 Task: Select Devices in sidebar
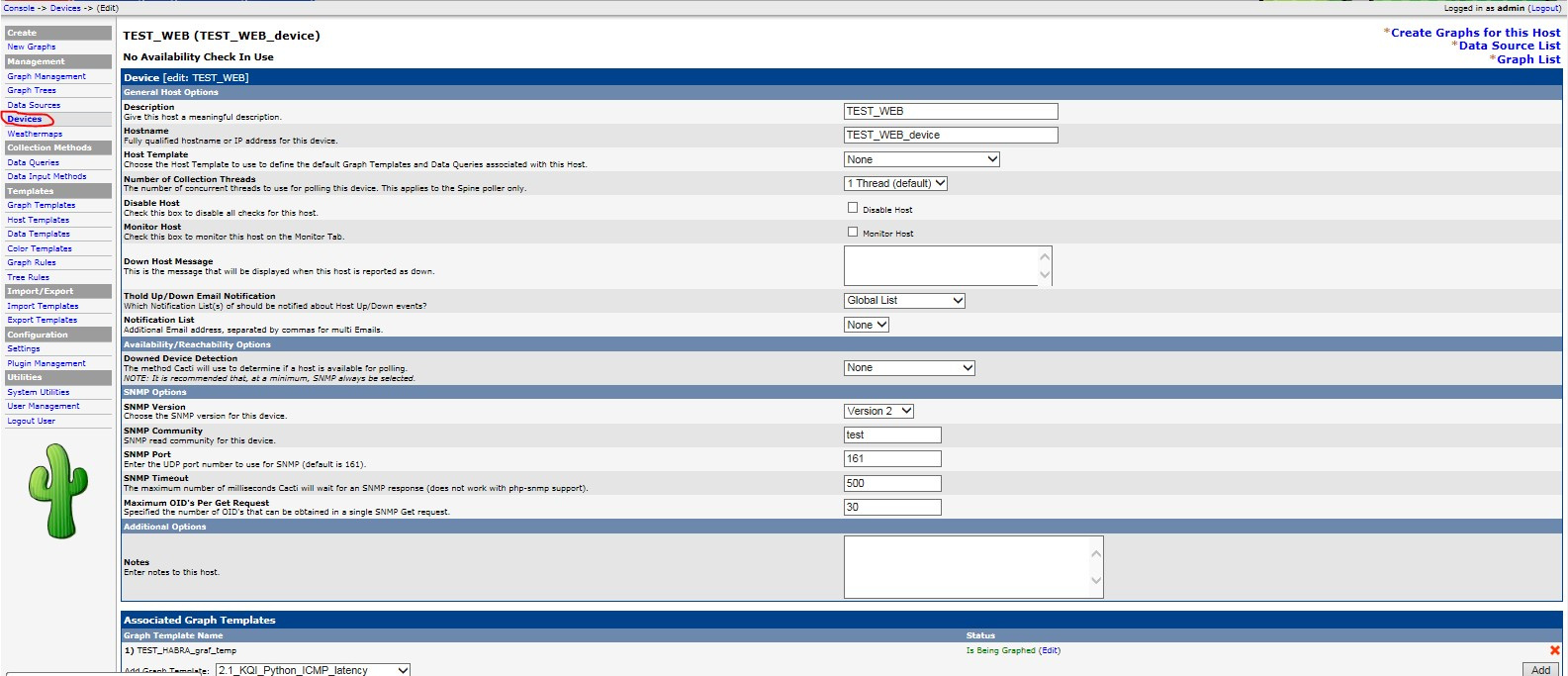[x=25, y=119]
